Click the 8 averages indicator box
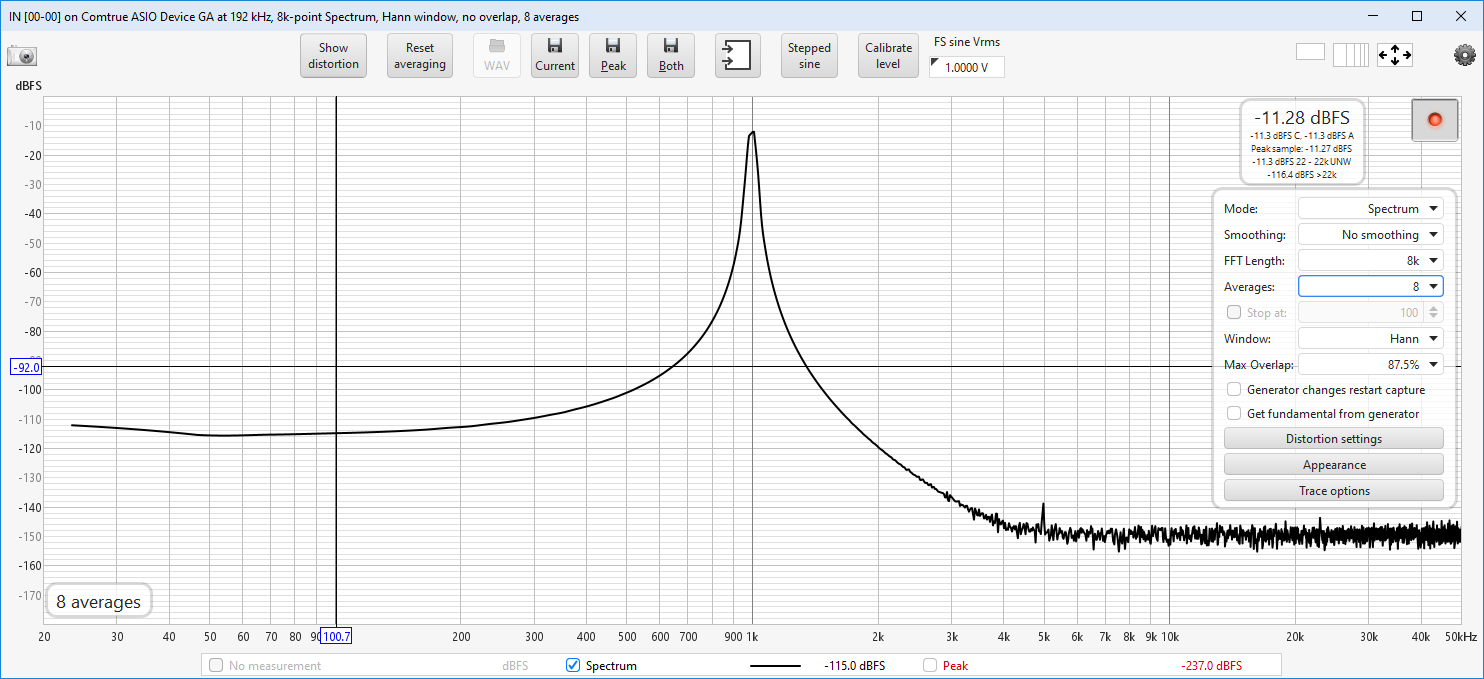1484x679 pixels. pyautogui.click(x=99, y=602)
